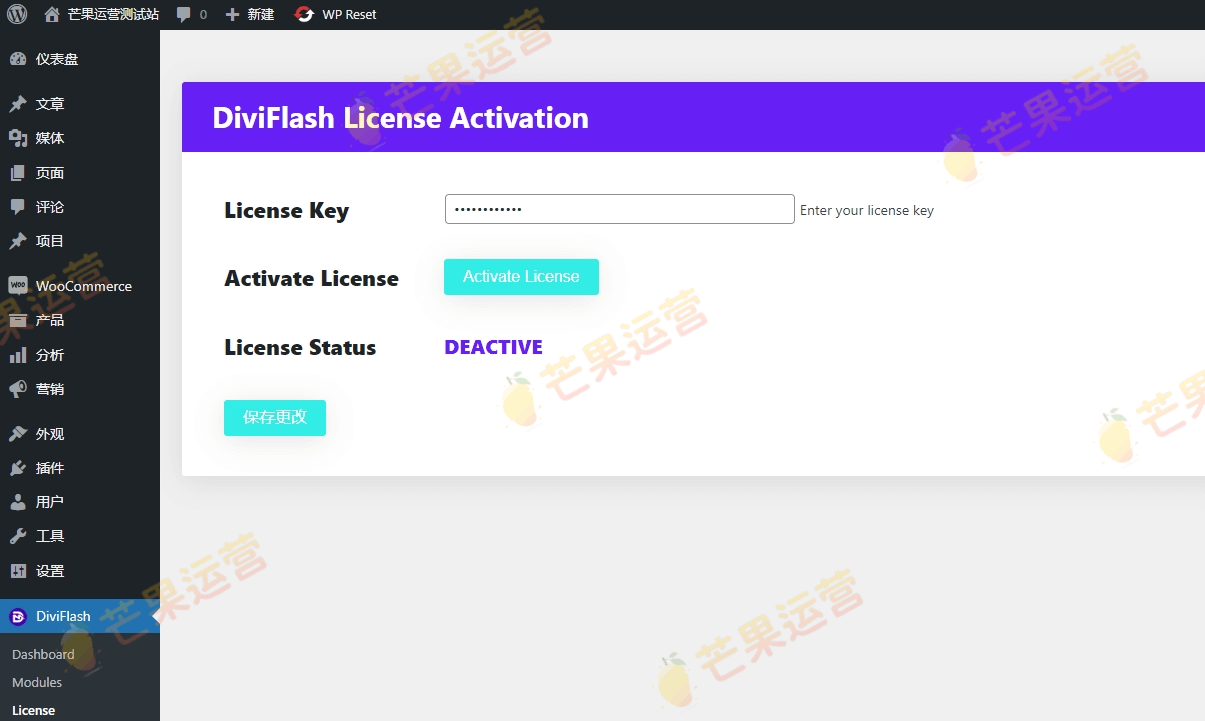Open the DiviFlash Dashboard submenu item
The image size is (1205, 721).
43,654
